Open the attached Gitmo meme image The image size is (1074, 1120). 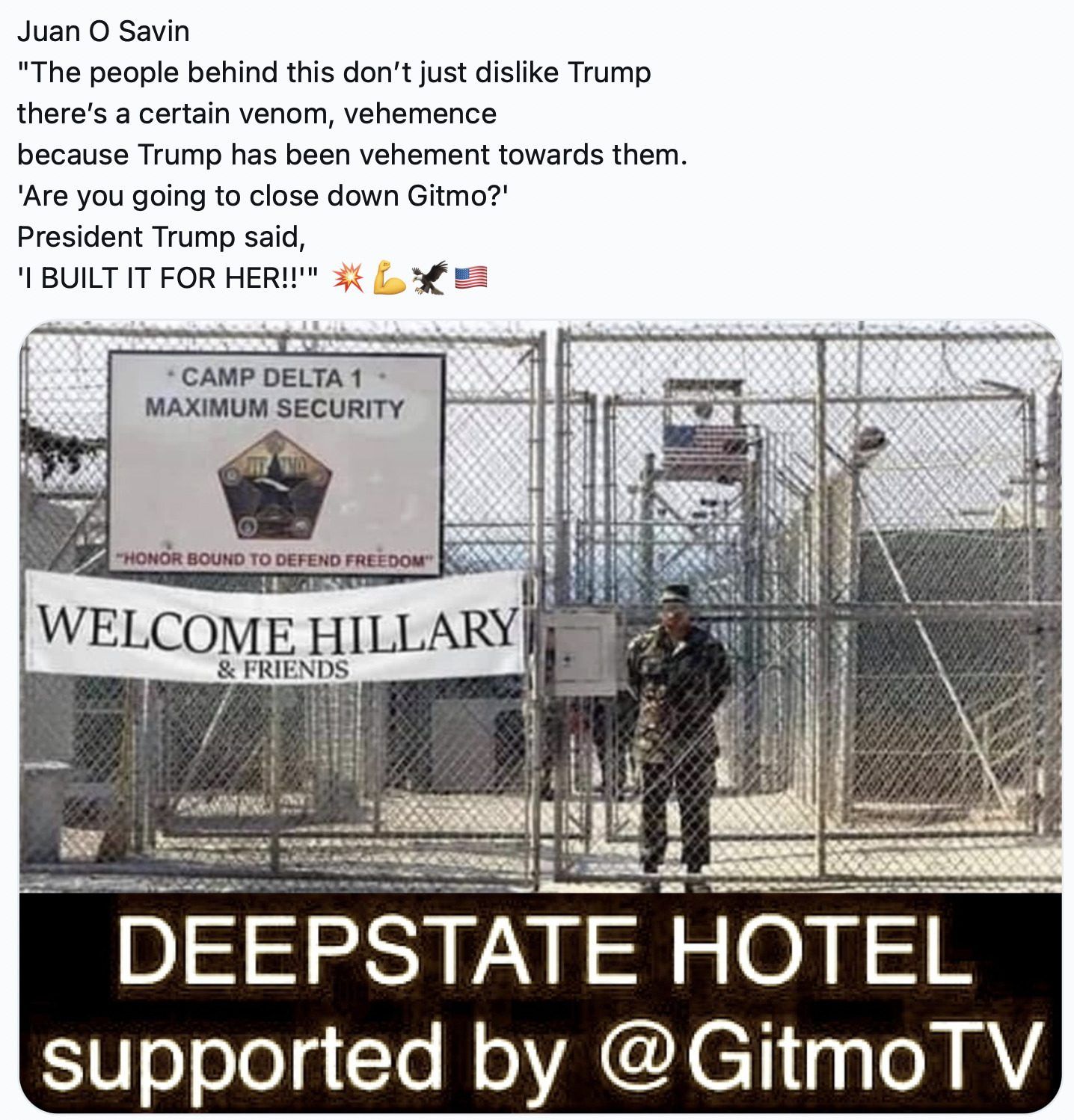point(540,716)
